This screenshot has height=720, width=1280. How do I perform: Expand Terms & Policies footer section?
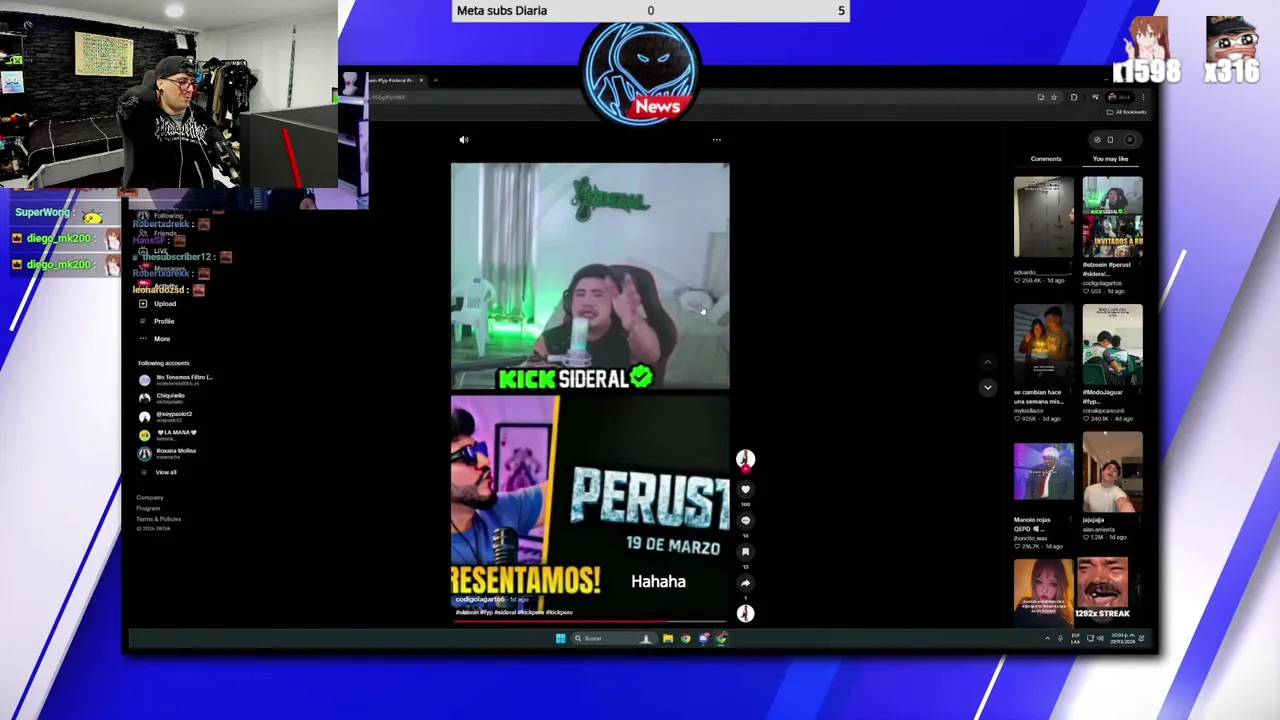(159, 519)
